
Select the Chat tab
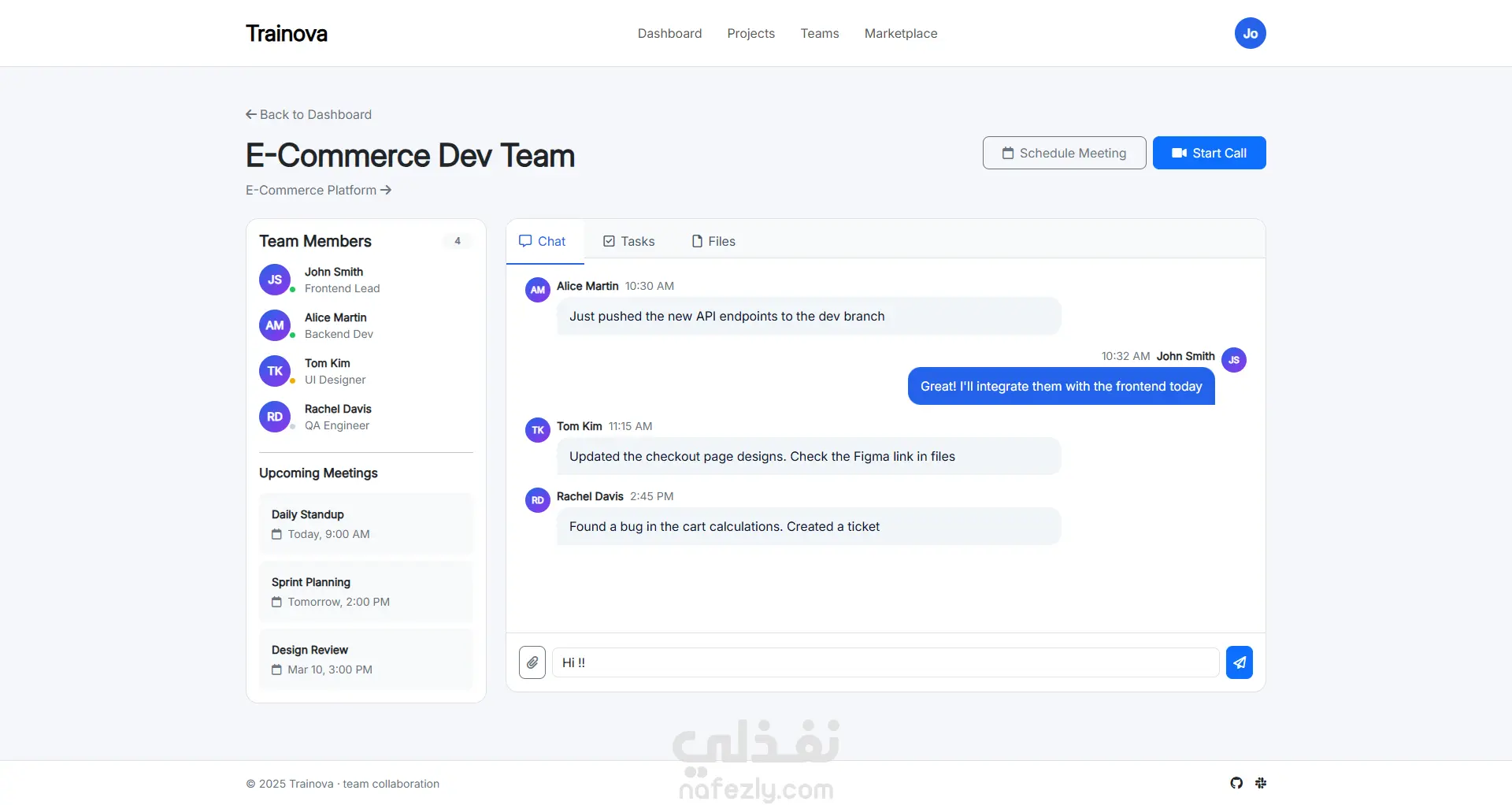click(x=543, y=241)
